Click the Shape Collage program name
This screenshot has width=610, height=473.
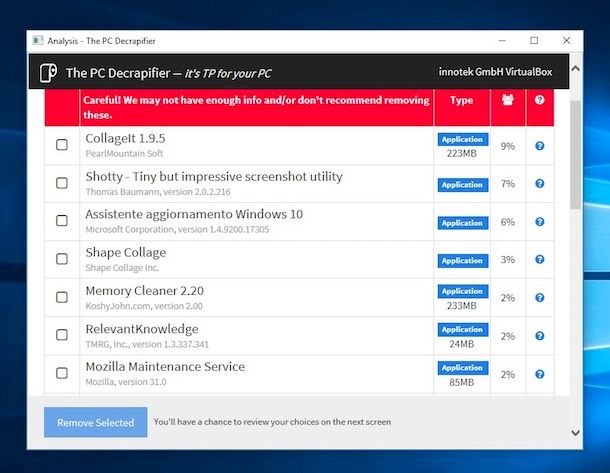pyautogui.click(x=126, y=253)
